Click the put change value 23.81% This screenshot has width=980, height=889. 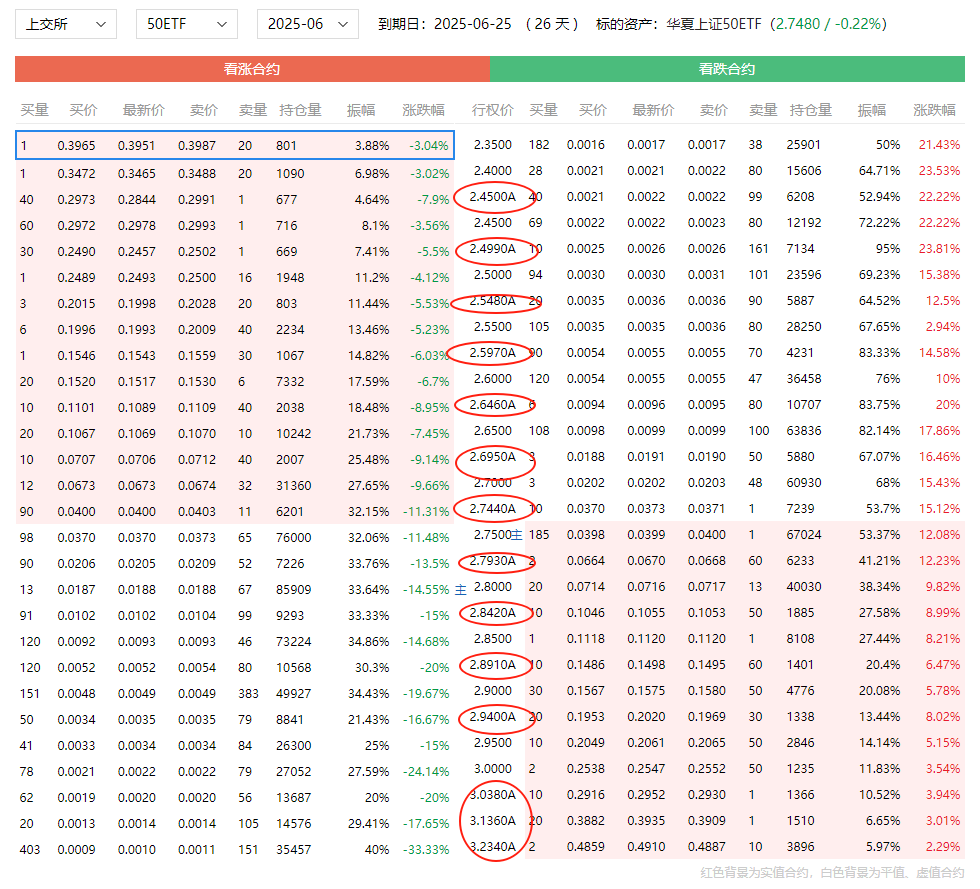940,249
